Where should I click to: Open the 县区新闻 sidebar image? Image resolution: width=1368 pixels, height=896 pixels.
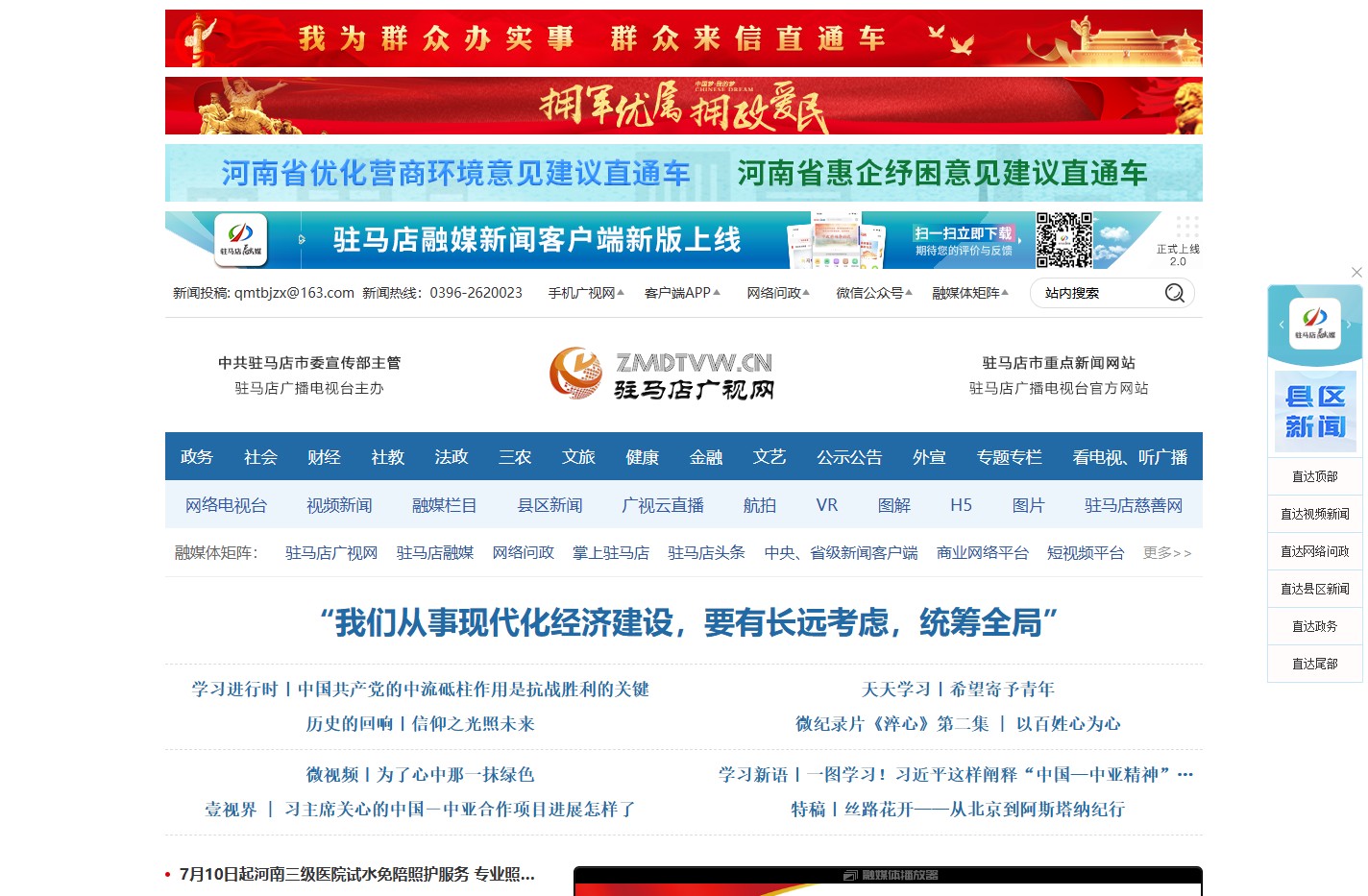(x=1315, y=411)
